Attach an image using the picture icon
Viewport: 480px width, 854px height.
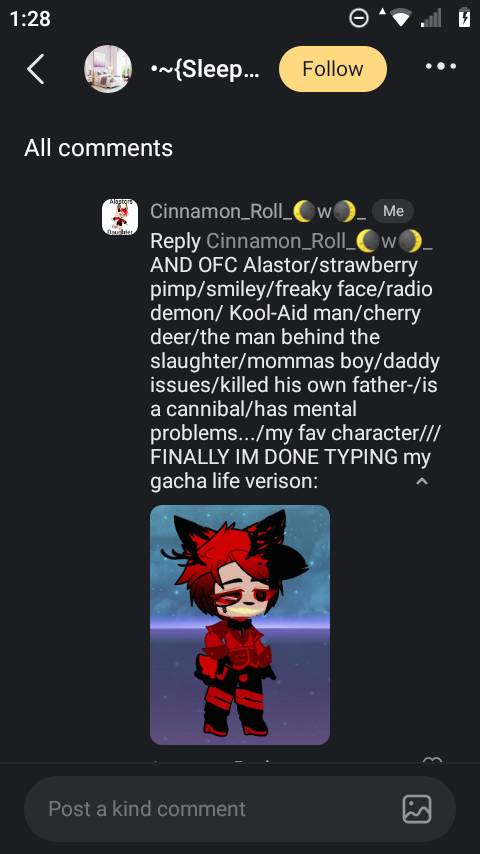(x=417, y=809)
